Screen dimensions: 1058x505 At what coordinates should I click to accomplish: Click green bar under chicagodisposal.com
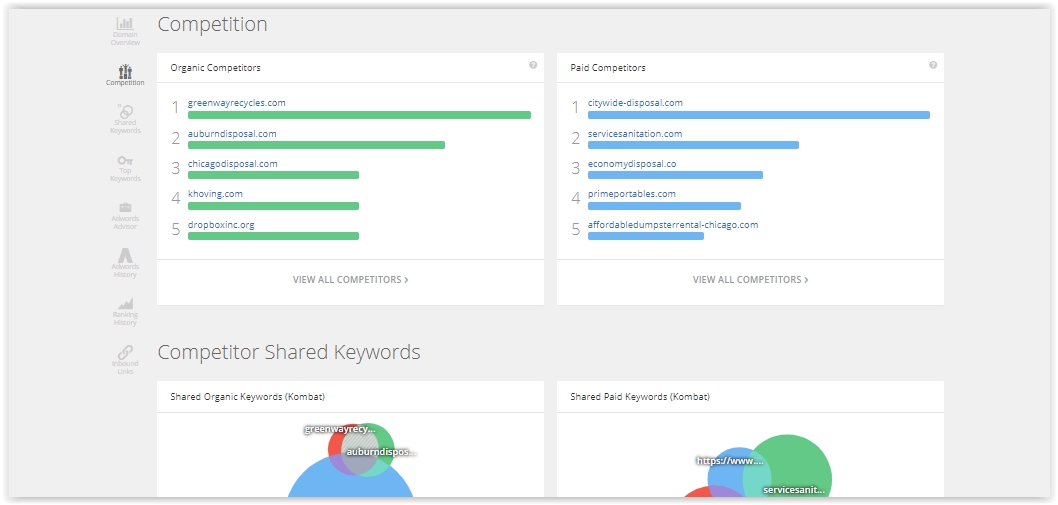[x=273, y=175]
